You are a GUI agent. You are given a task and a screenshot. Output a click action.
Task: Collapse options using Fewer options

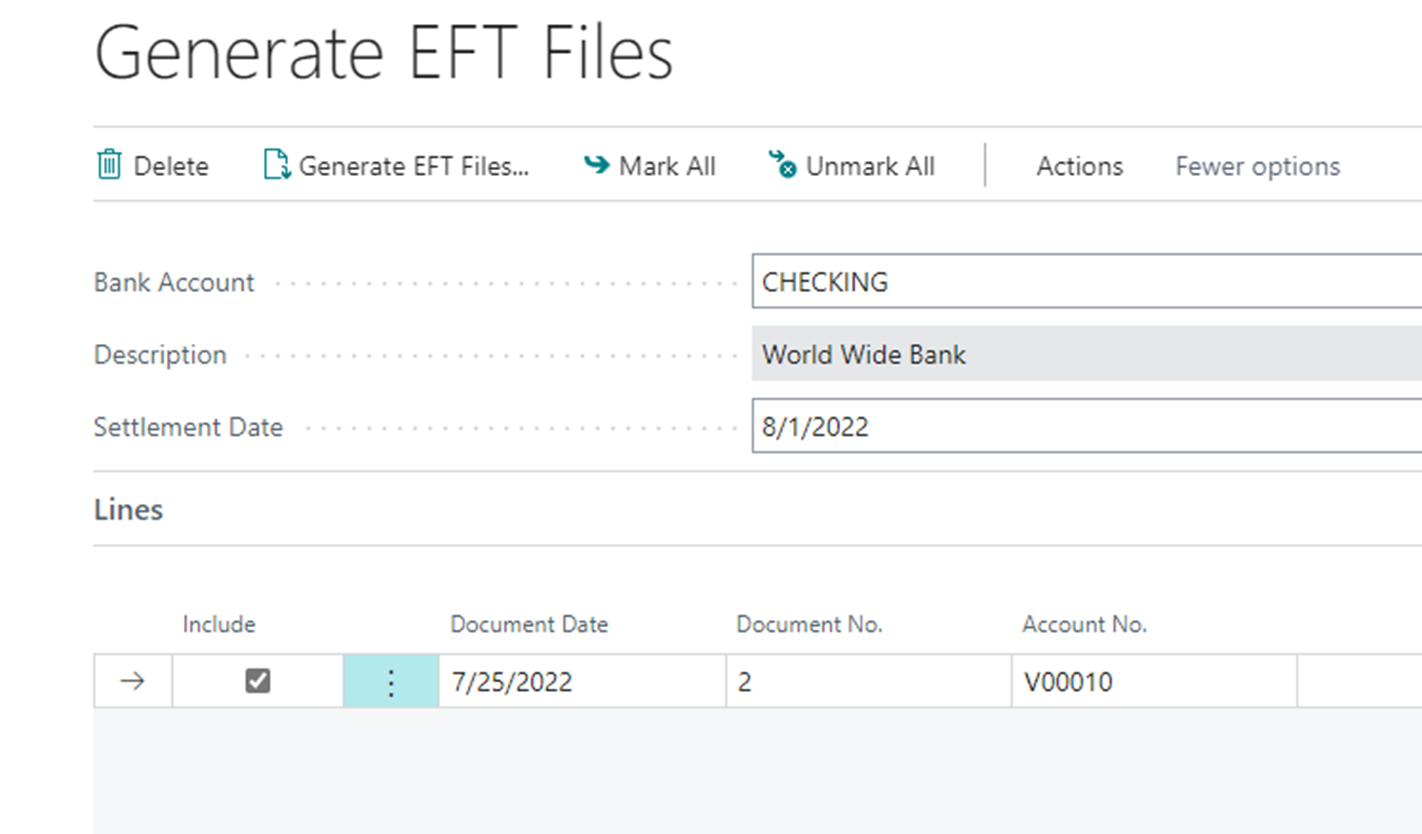click(1256, 165)
